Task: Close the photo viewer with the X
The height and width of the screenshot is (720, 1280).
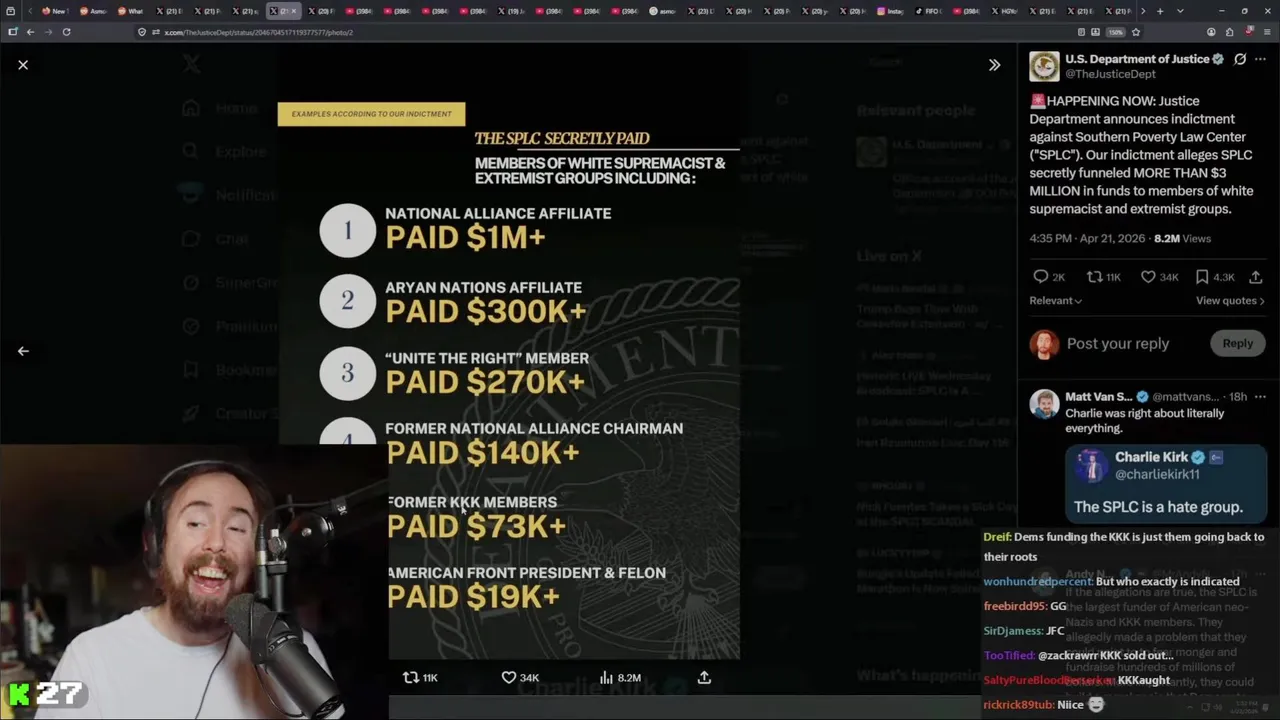Action: (x=23, y=65)
